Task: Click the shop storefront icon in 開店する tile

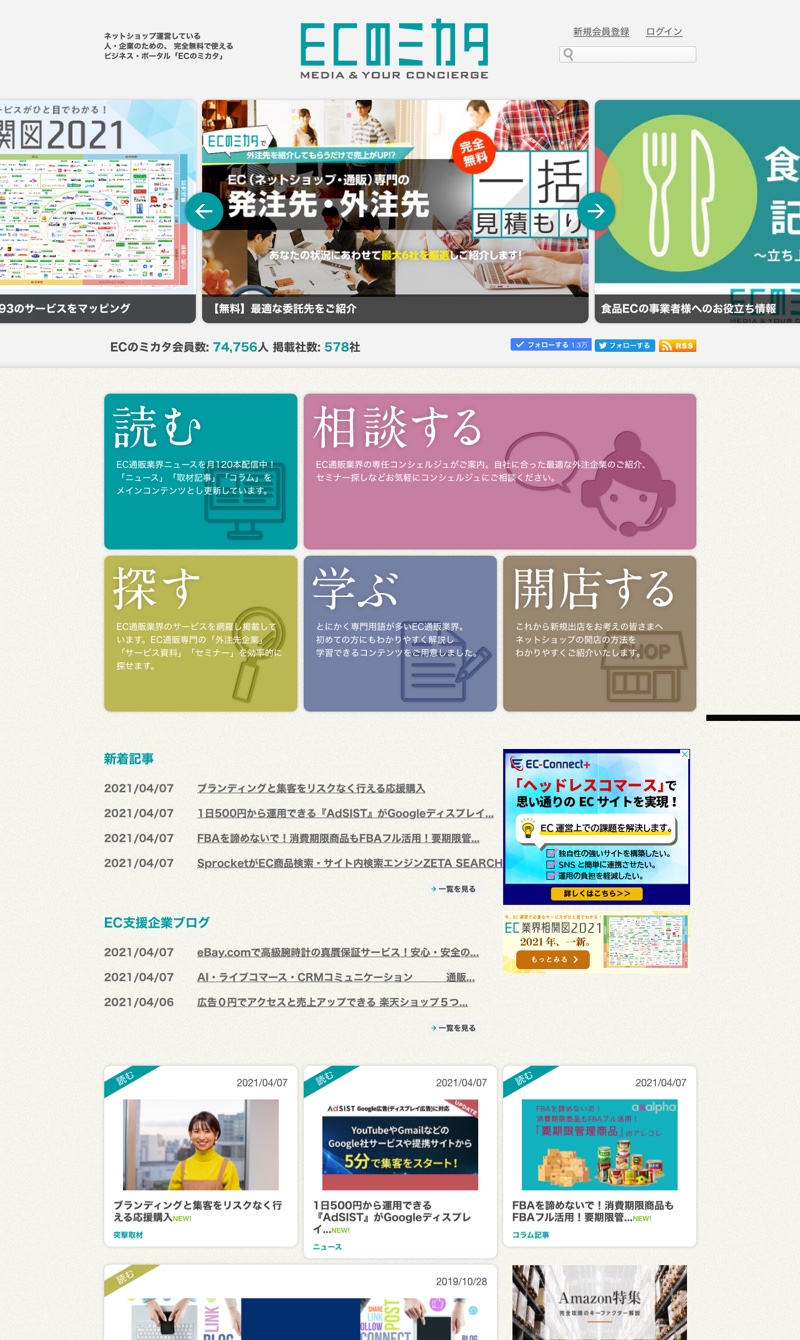Action: tap(644, 668)
